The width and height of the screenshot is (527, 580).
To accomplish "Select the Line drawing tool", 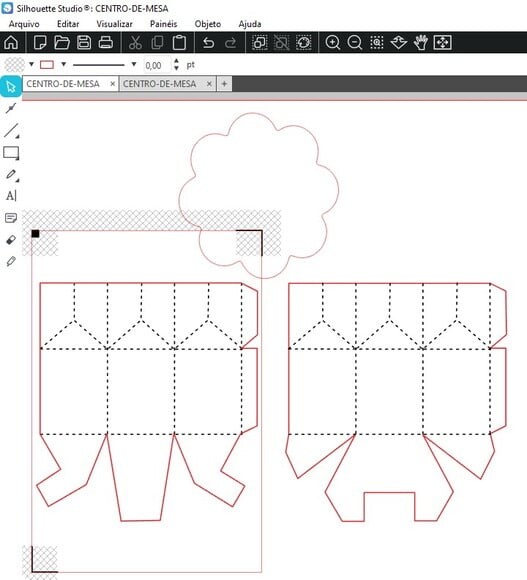I will [11, 131].
